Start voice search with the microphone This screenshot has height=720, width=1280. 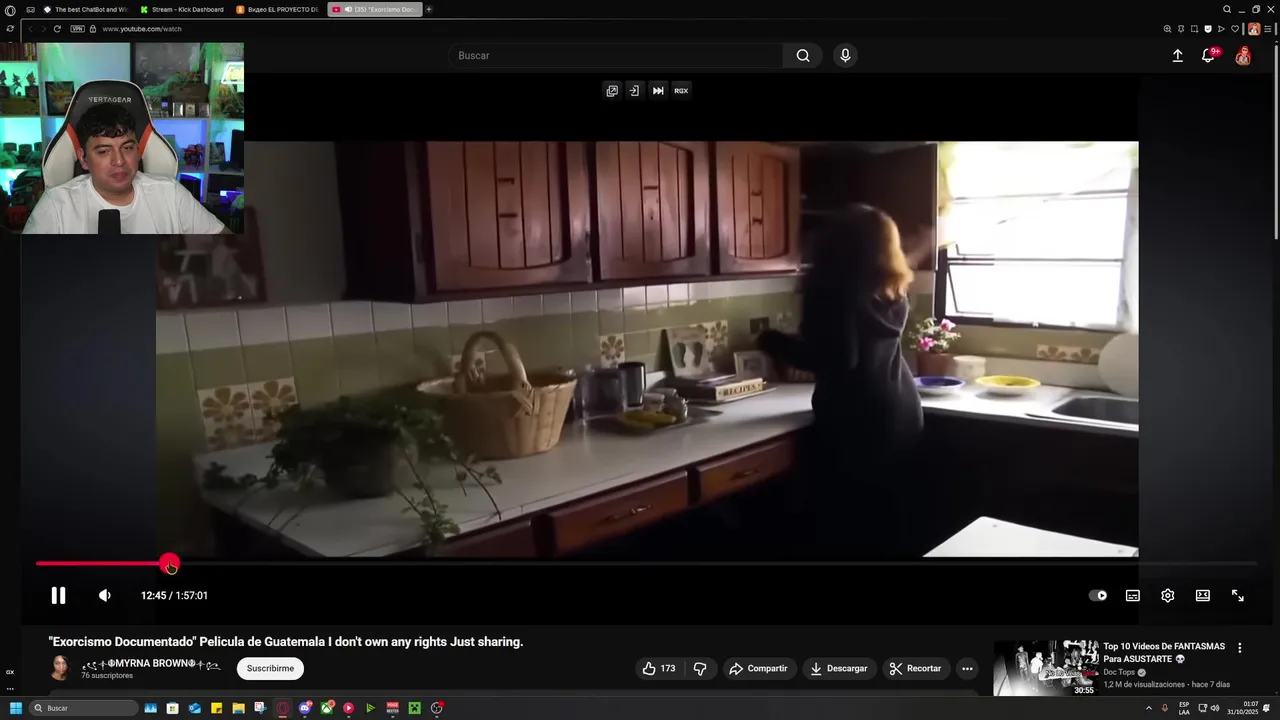(x=845, y=56)
